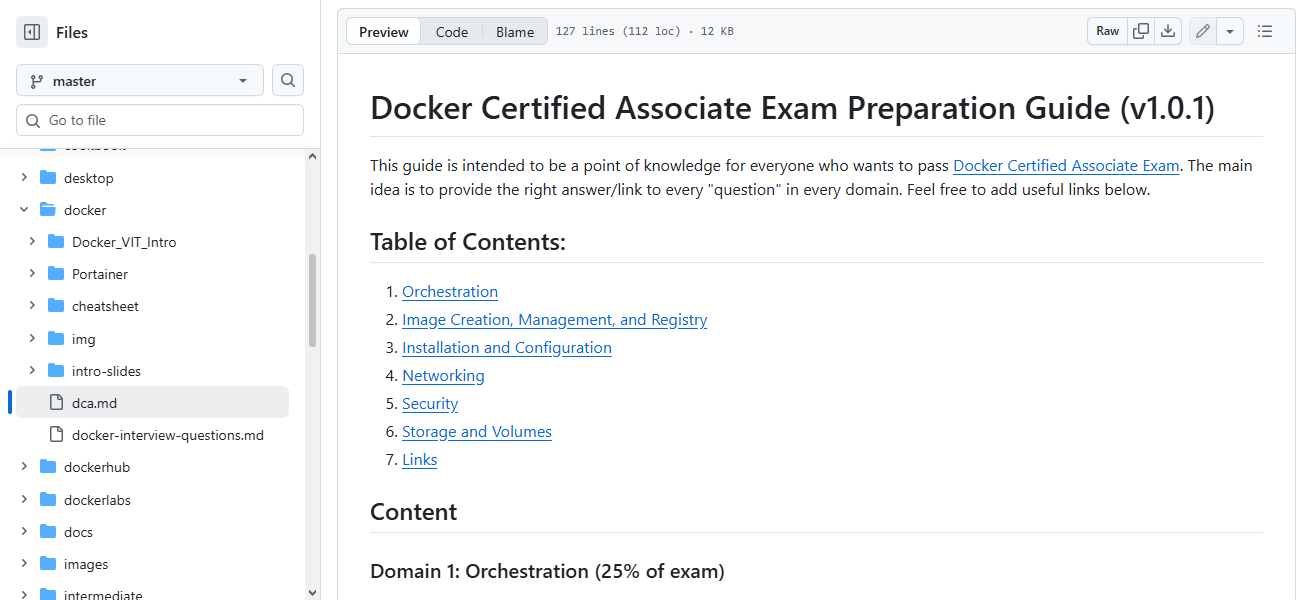Select the desktop folder icon
The width and height of the screenshot is (1312, 600).
coord(48,178)
